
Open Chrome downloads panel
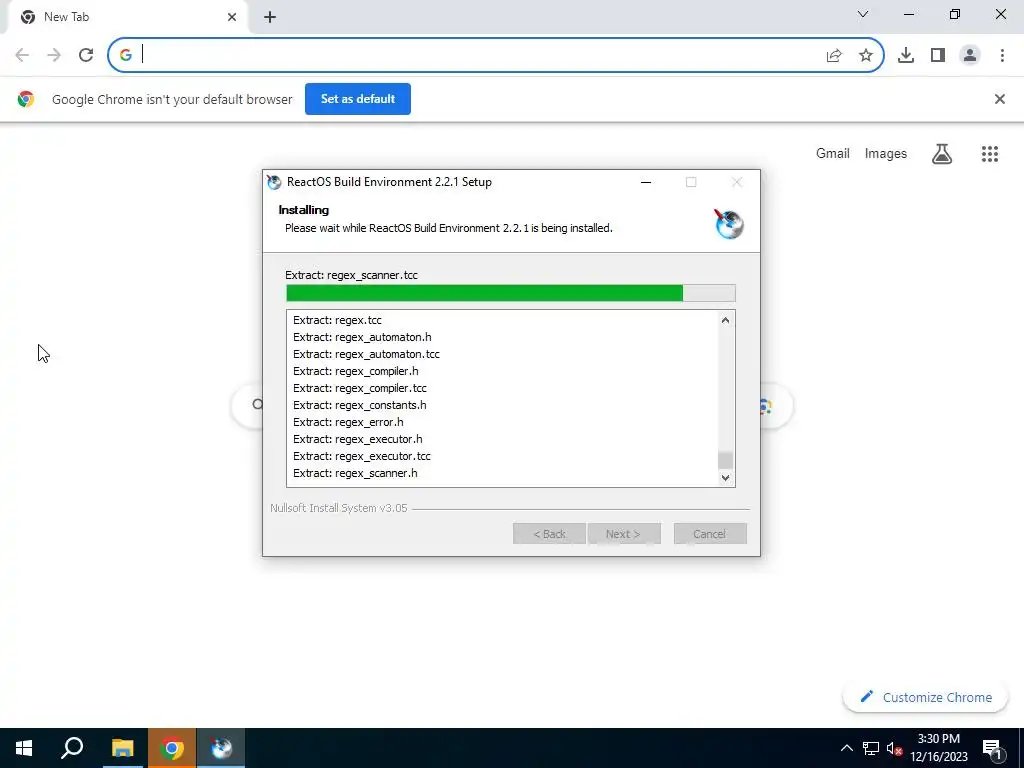(x=906, y=56)
